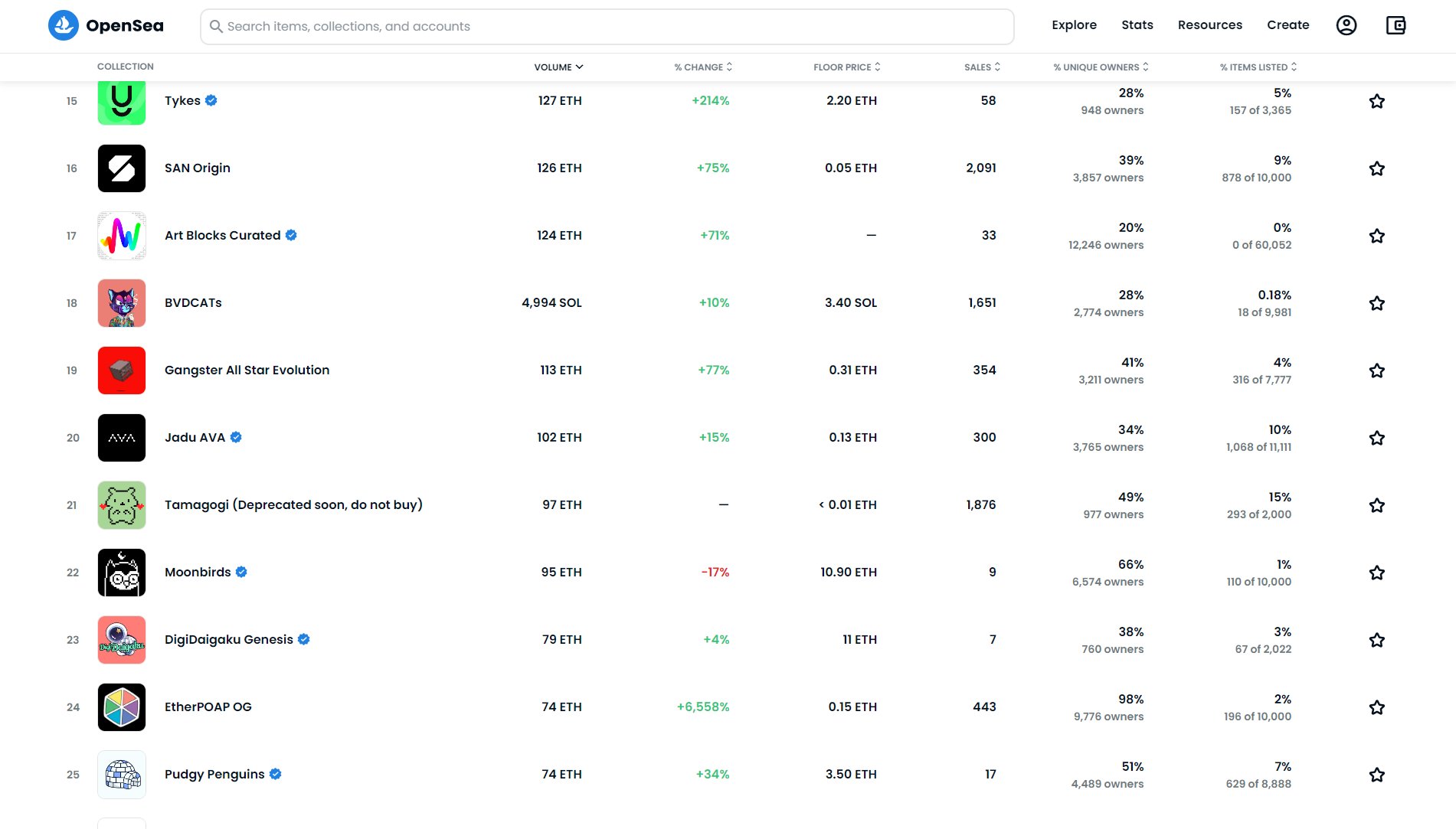Click the search magnifier icon
Viewport: 1456px width, 829px height.
coord(217,27)
